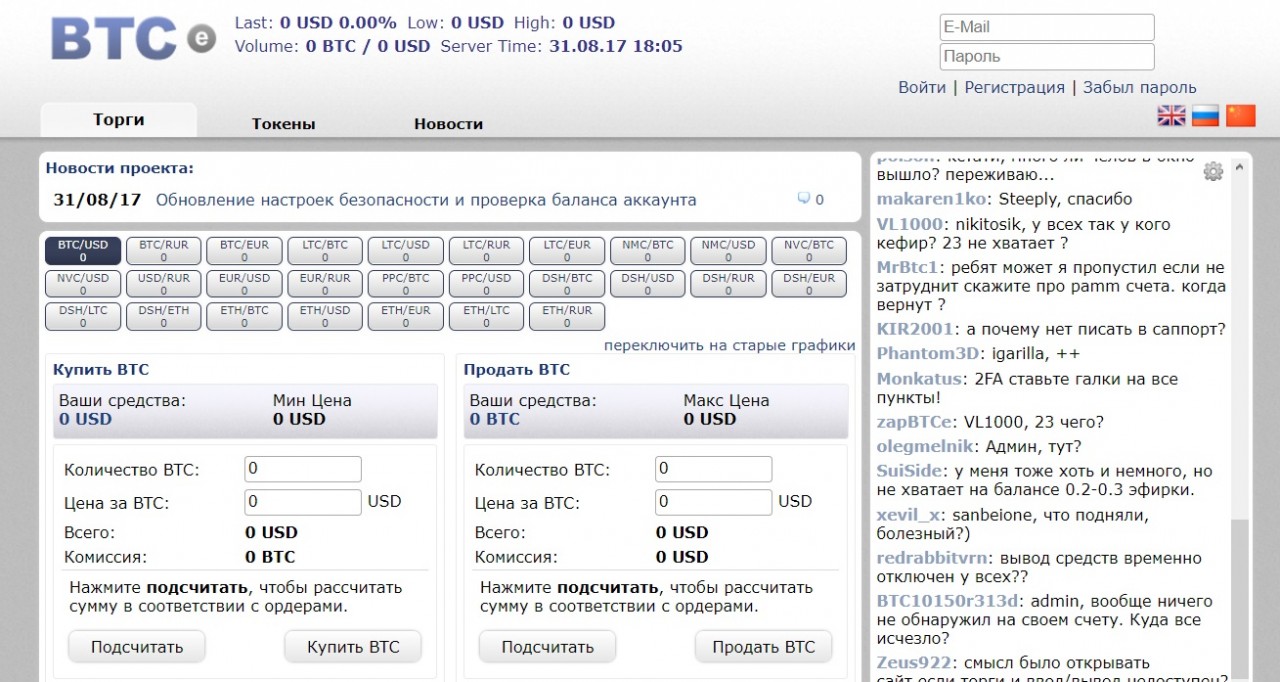Select the DSH/USD pair
The width and height of the screenshot is (1280, 682).
(x=648, y=284)
